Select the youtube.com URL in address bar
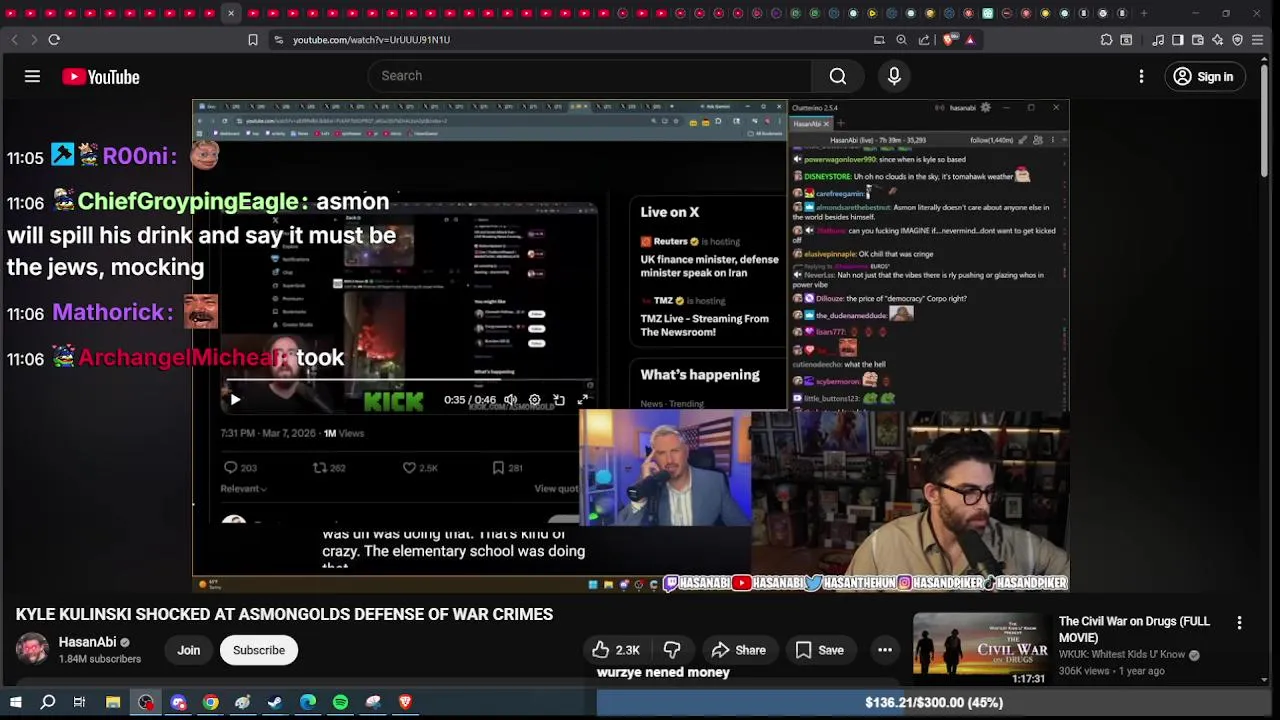The width and height of the screenshot is (1280, 720). [x=371, y=40]
